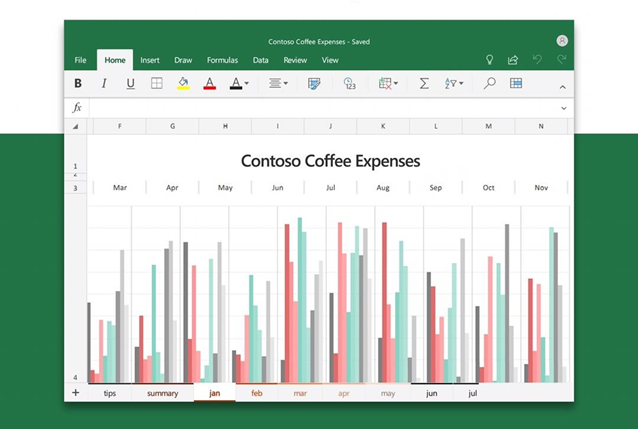The height and width of the screenshot is (429, 638).
Task: Click inside the formula bar field
Action: point(320,107)
